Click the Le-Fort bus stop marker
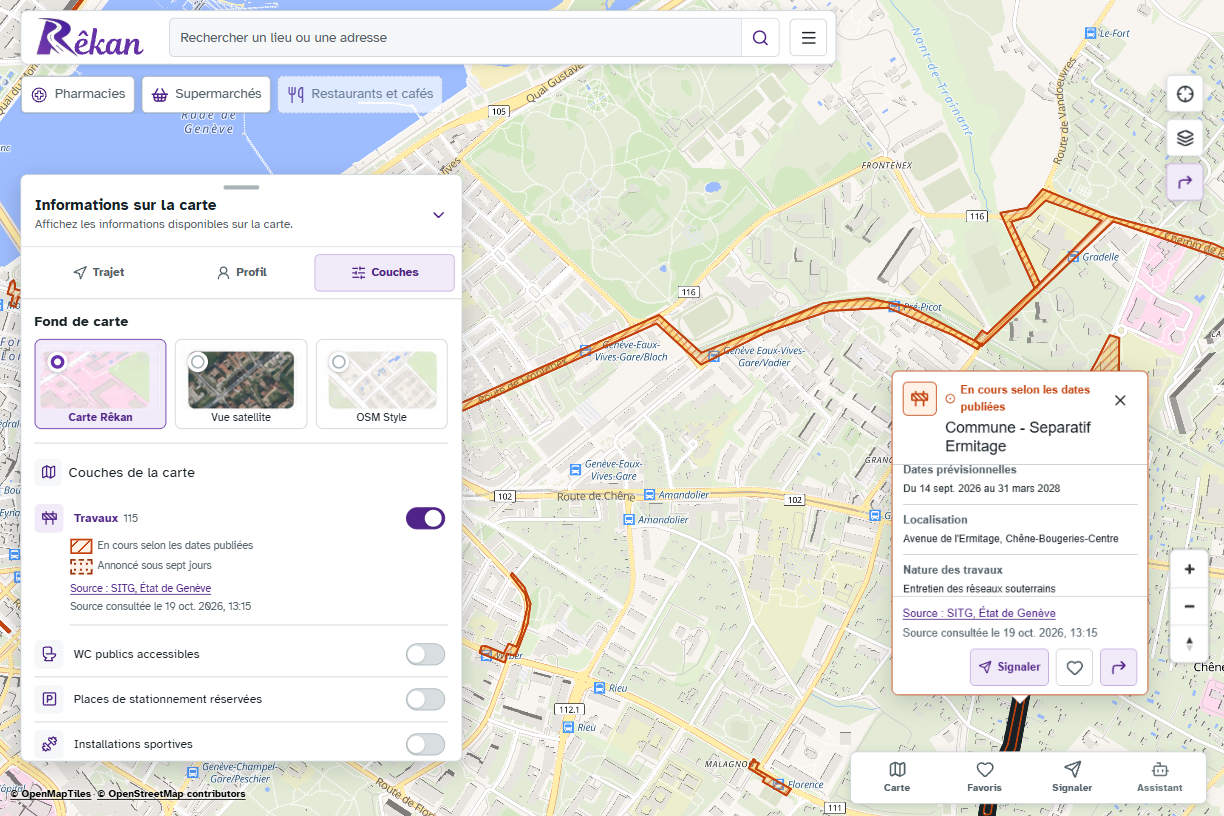The image size is (1224, 816). [1090, 33]
